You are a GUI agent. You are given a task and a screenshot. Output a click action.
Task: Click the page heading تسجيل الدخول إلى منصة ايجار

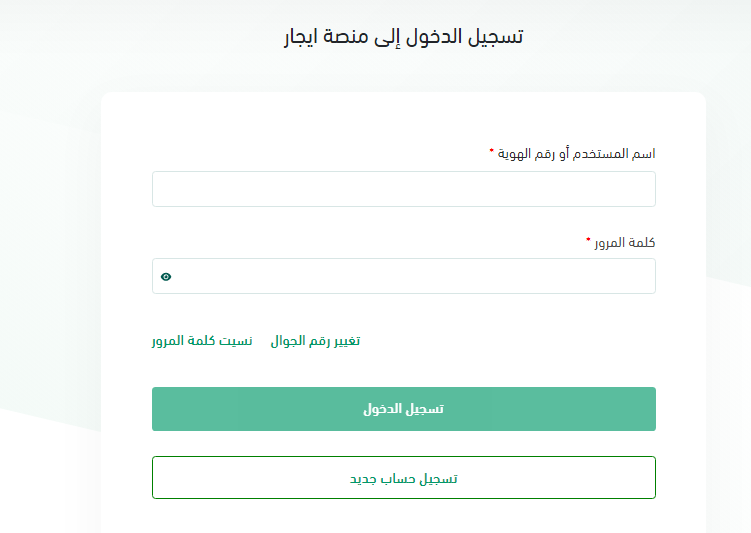(403, 38)
